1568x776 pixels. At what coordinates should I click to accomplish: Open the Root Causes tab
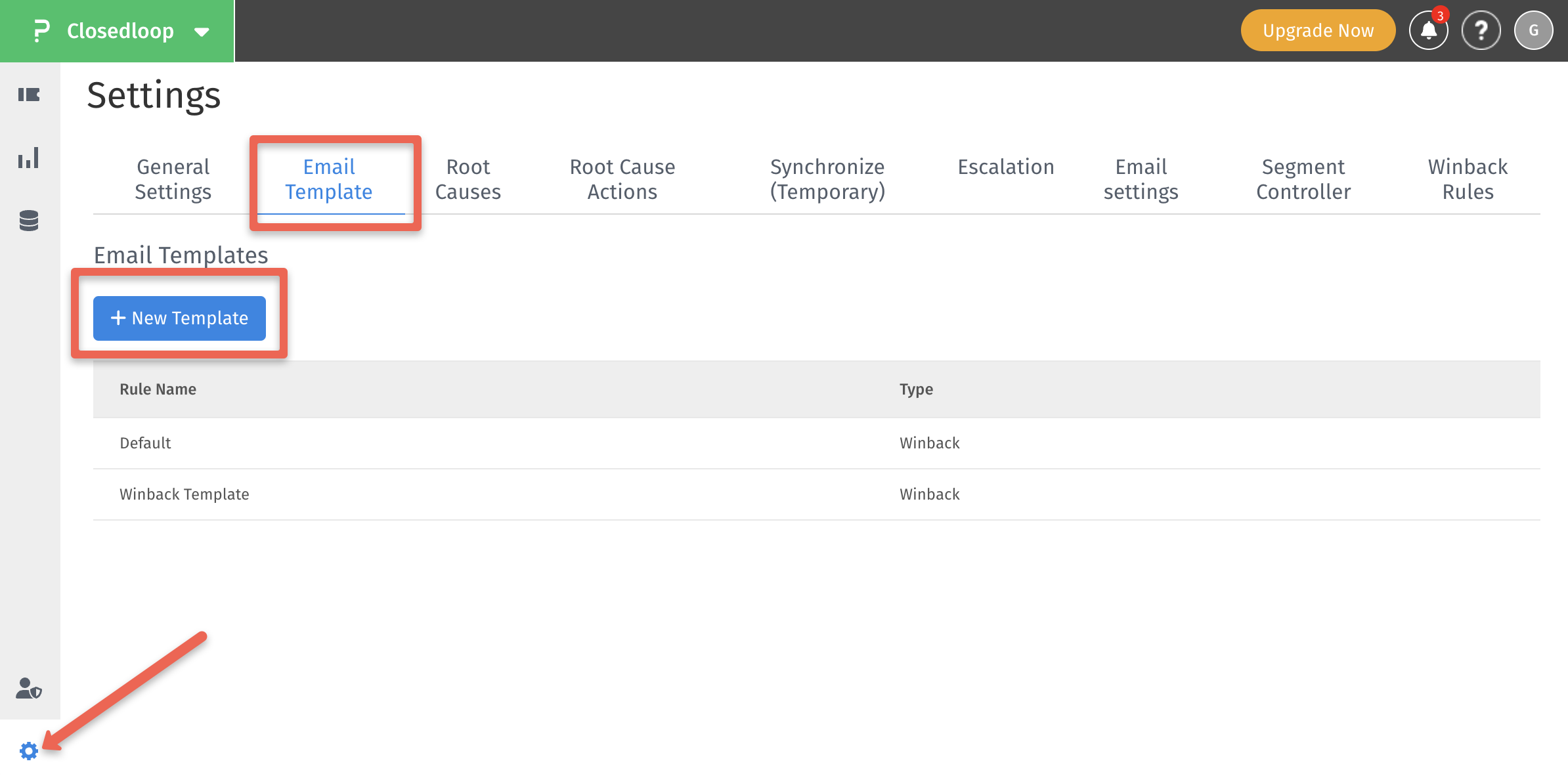tap(468, 179)
